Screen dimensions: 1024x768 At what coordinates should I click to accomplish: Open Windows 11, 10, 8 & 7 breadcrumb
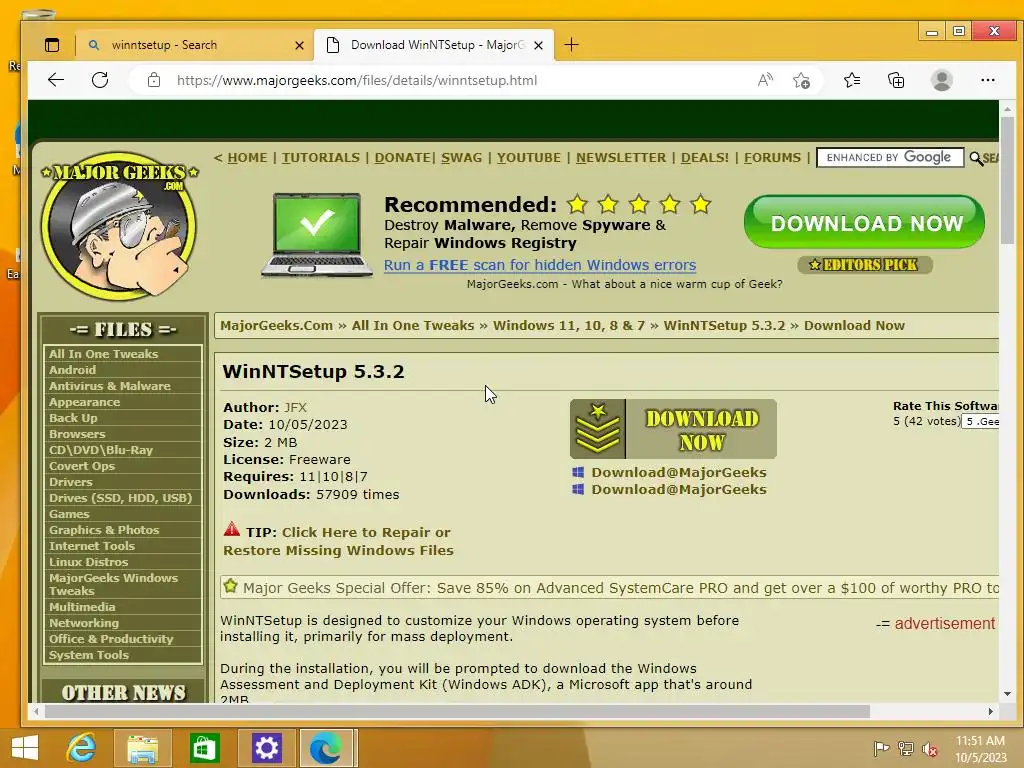click(568, 325)
